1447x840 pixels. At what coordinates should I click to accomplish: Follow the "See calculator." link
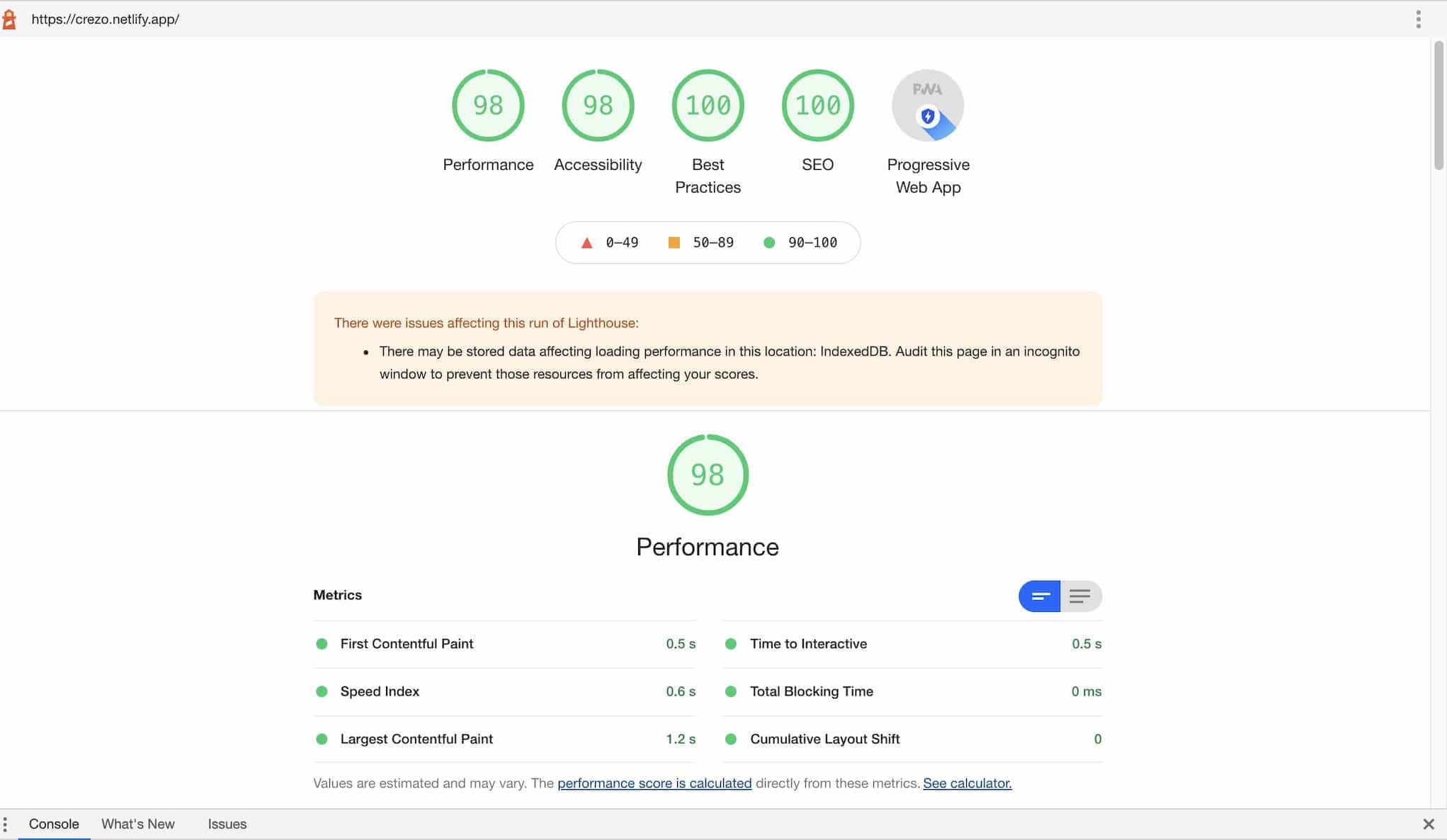coord(967,783)
